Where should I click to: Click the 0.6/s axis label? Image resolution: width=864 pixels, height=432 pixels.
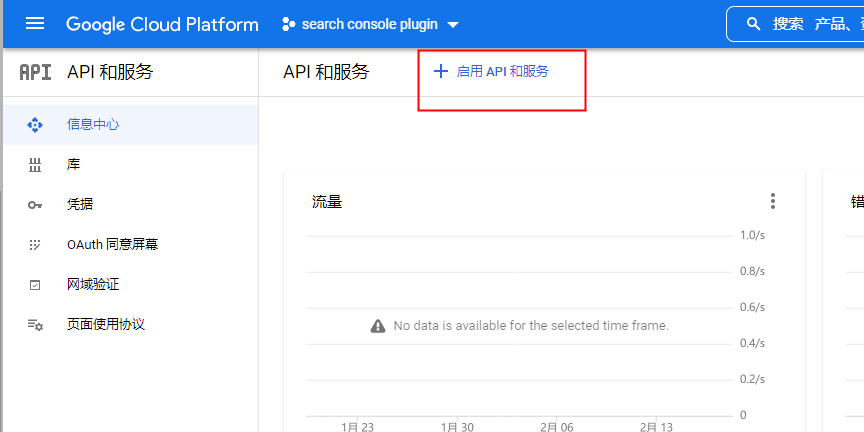pyautogui.click(x=752, y=307)
